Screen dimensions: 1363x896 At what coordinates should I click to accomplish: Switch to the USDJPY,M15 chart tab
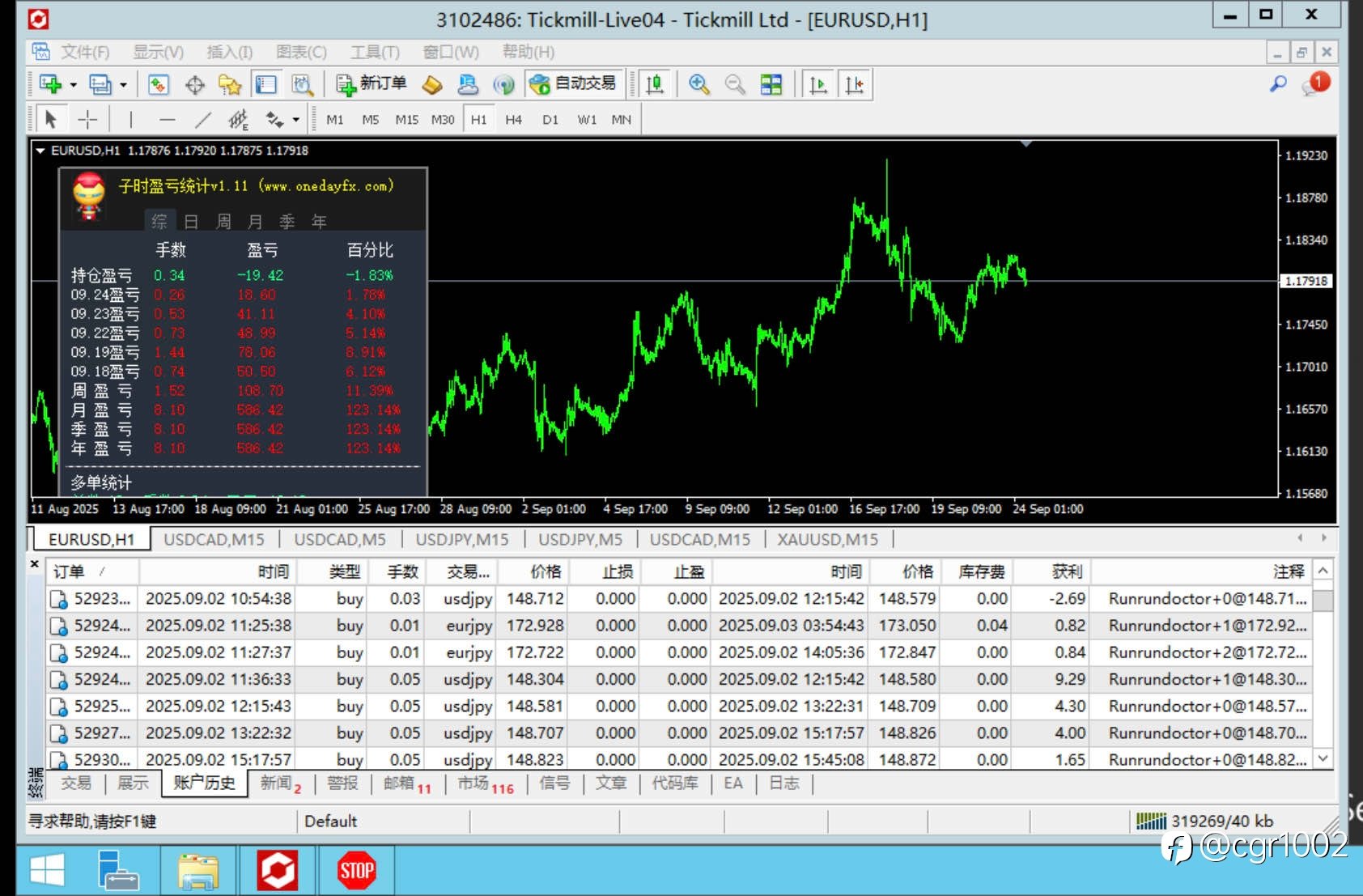pyautogui.click(x=462, y=539)
